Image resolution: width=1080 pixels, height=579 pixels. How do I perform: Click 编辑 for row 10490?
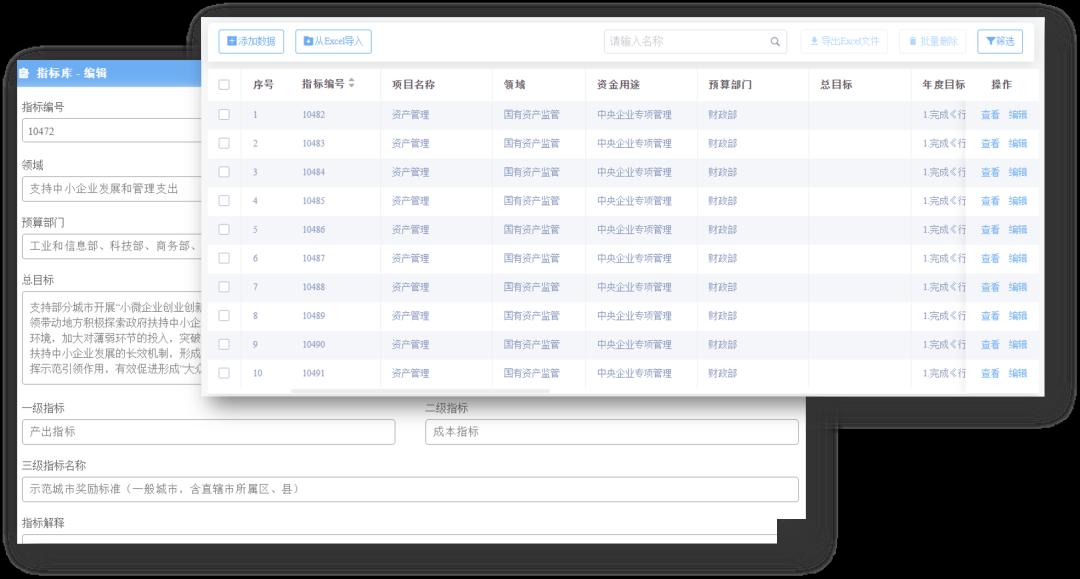coord(1017,345)
